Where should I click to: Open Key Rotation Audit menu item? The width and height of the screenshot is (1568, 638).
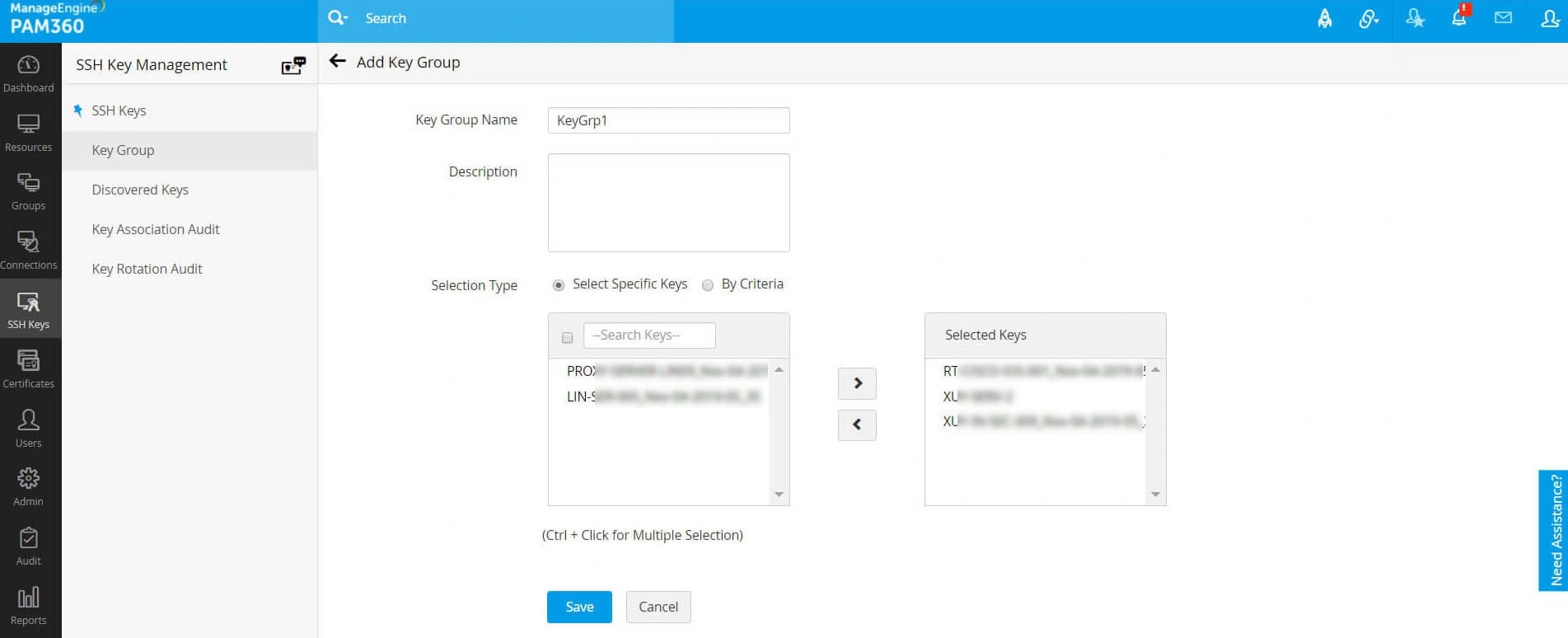tap(147, 269)
